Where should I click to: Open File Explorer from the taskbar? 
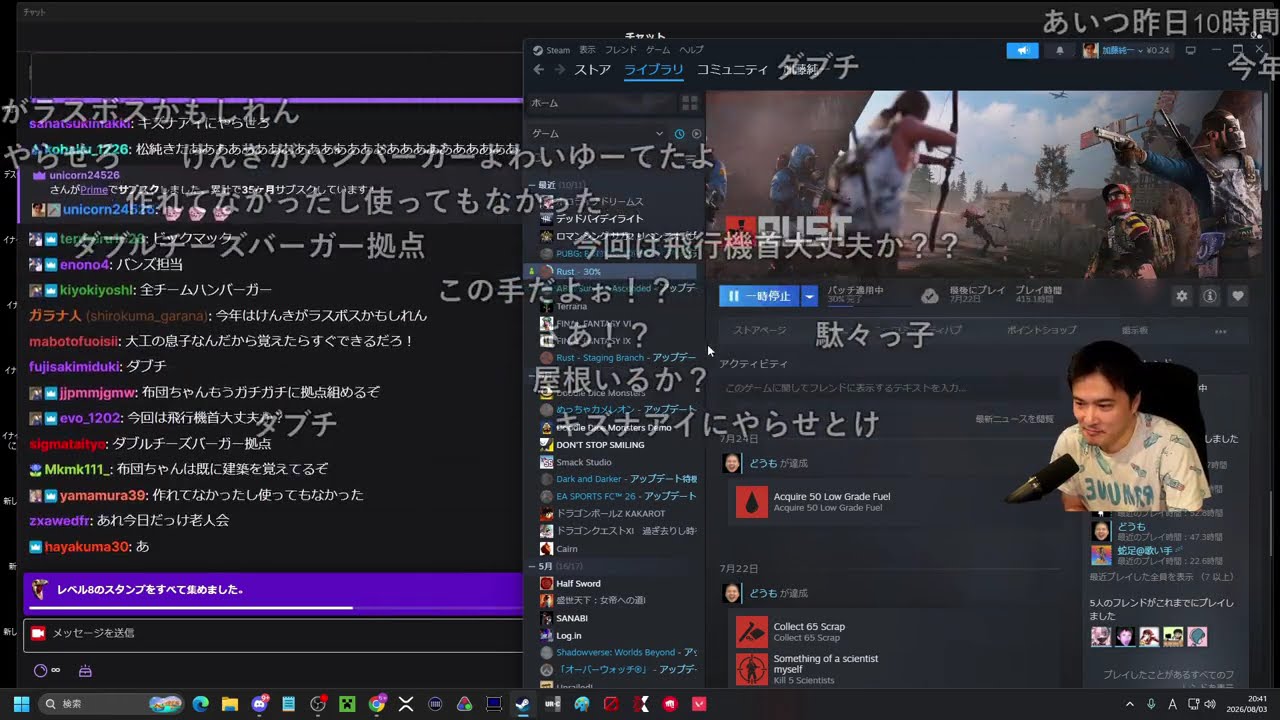[229, 704]
